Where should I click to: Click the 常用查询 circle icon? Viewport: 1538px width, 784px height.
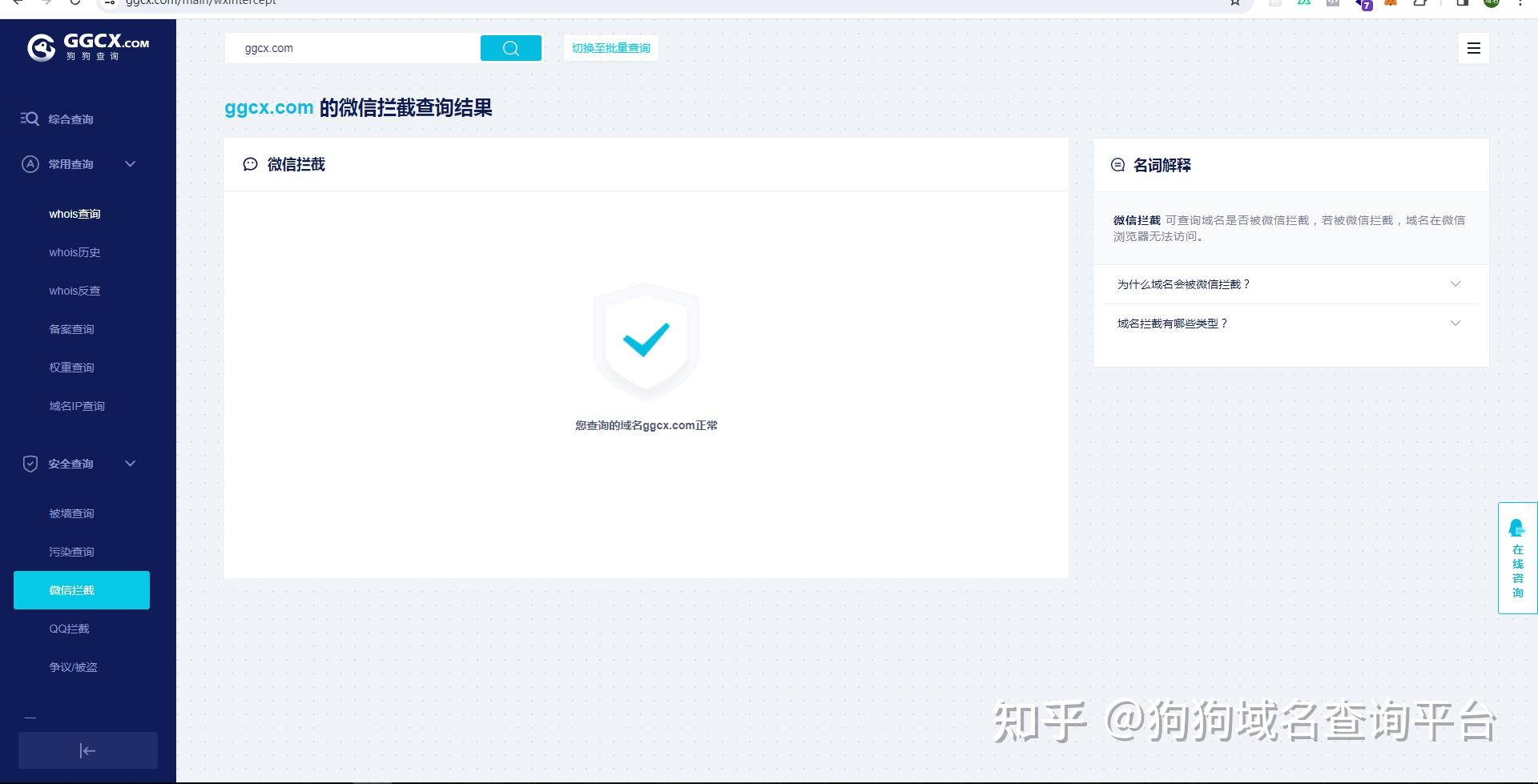coord(30,164)
